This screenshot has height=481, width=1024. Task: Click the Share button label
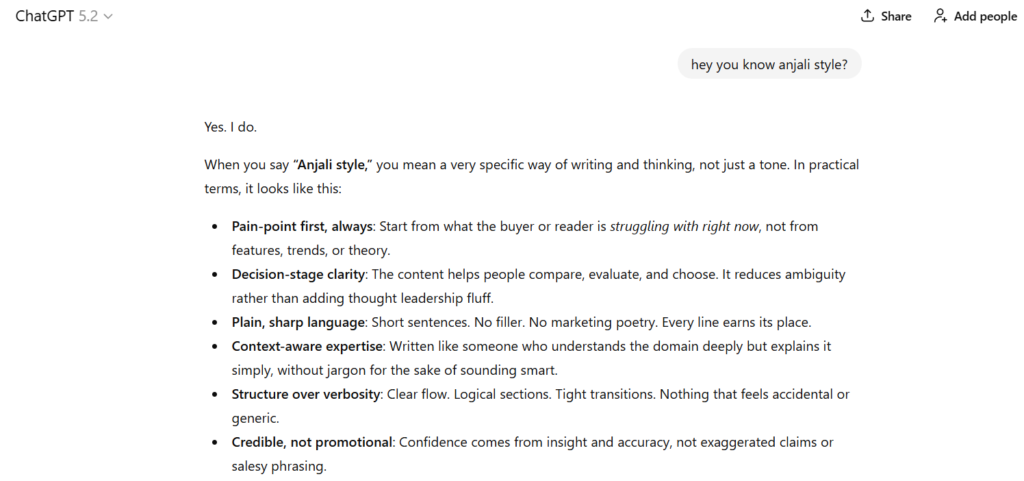click(x=896, y=16)
